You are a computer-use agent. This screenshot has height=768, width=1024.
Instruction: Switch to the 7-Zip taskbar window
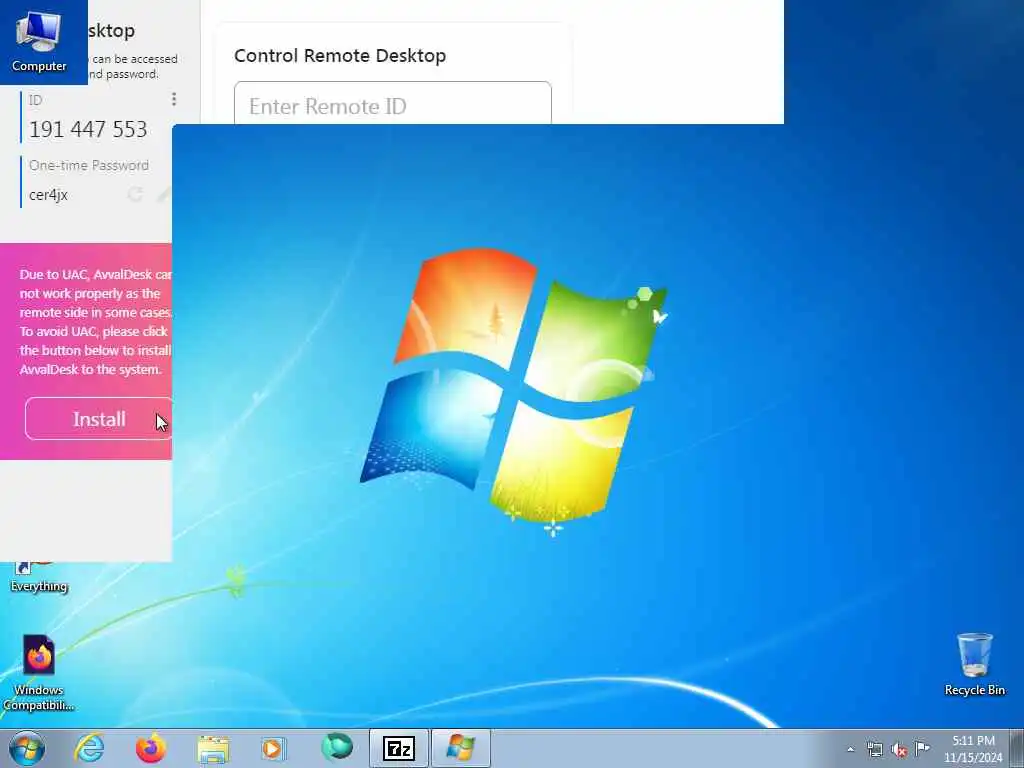pyautogui.click(x=399, y=748)
